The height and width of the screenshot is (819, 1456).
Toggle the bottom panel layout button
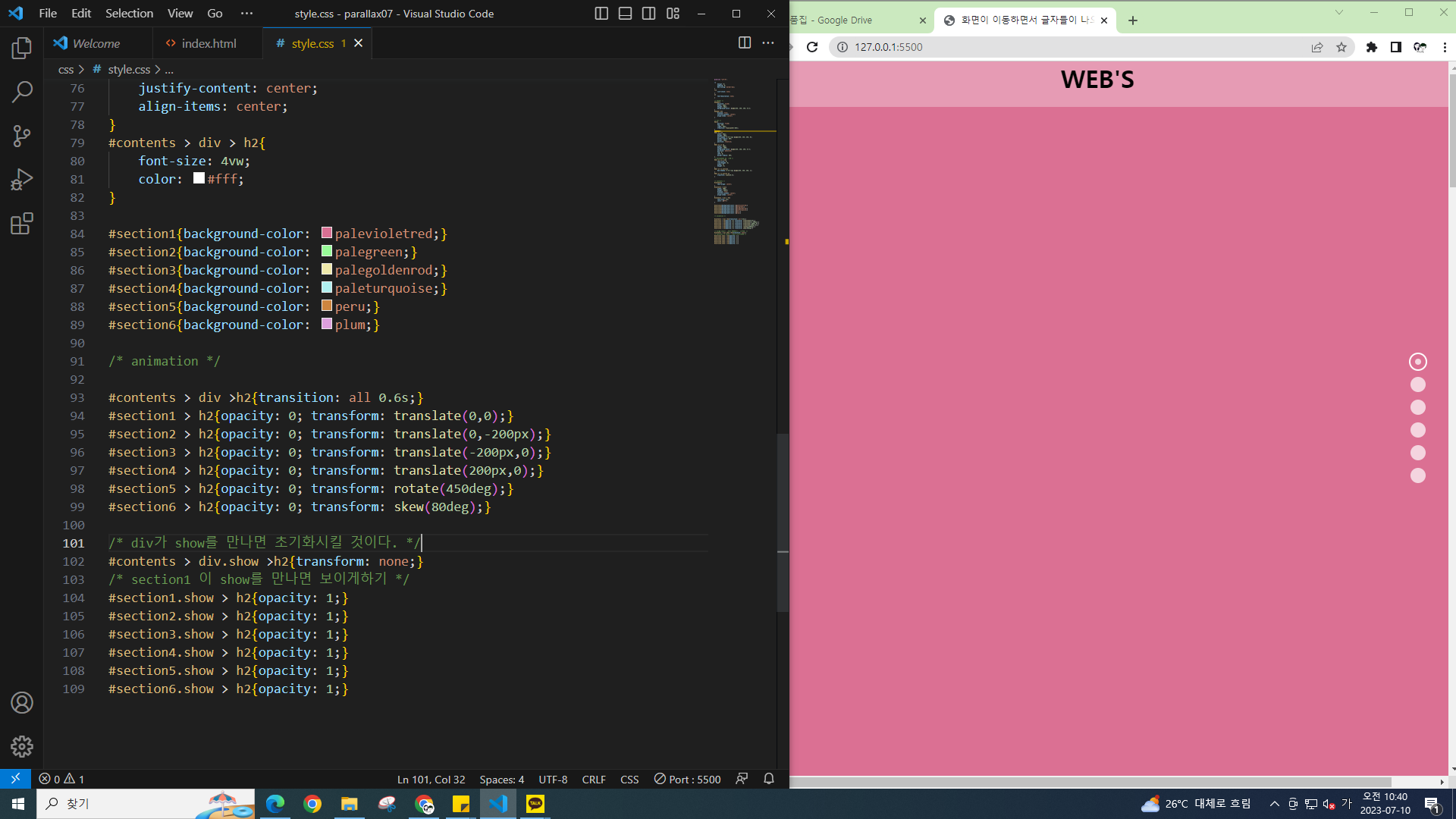tap(625, 14)
